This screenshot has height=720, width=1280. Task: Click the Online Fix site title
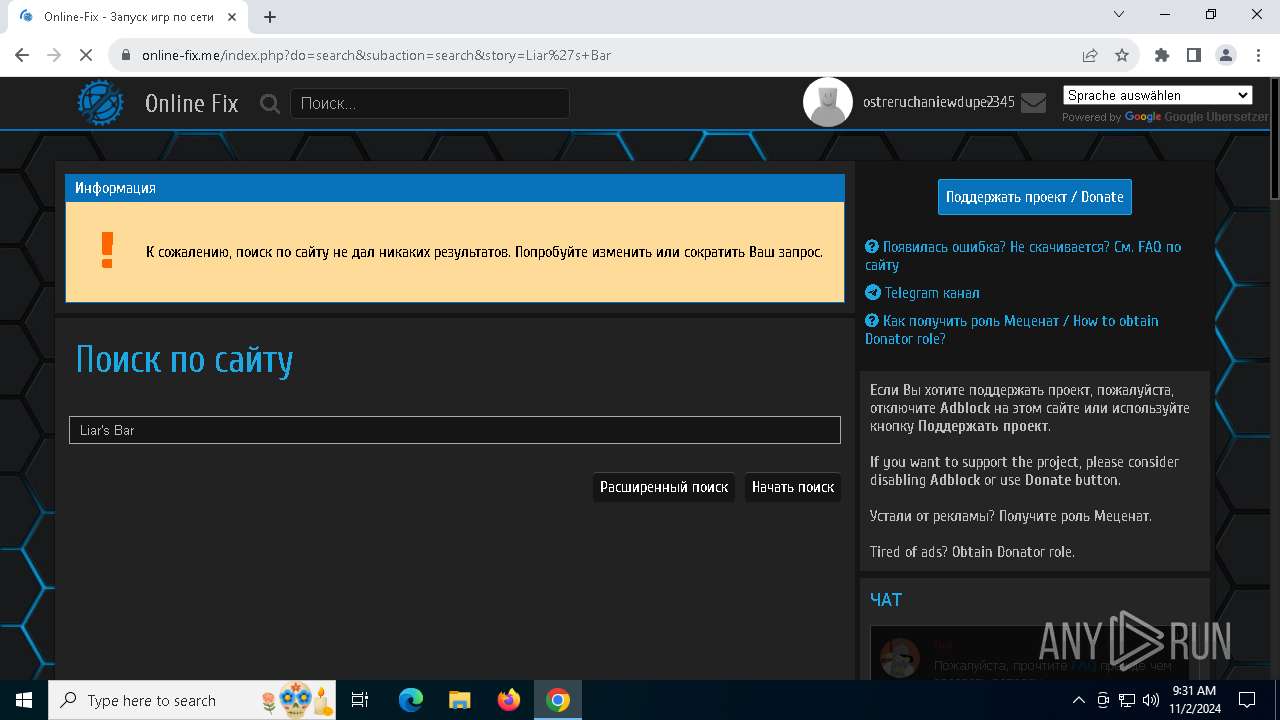(192, 103)
